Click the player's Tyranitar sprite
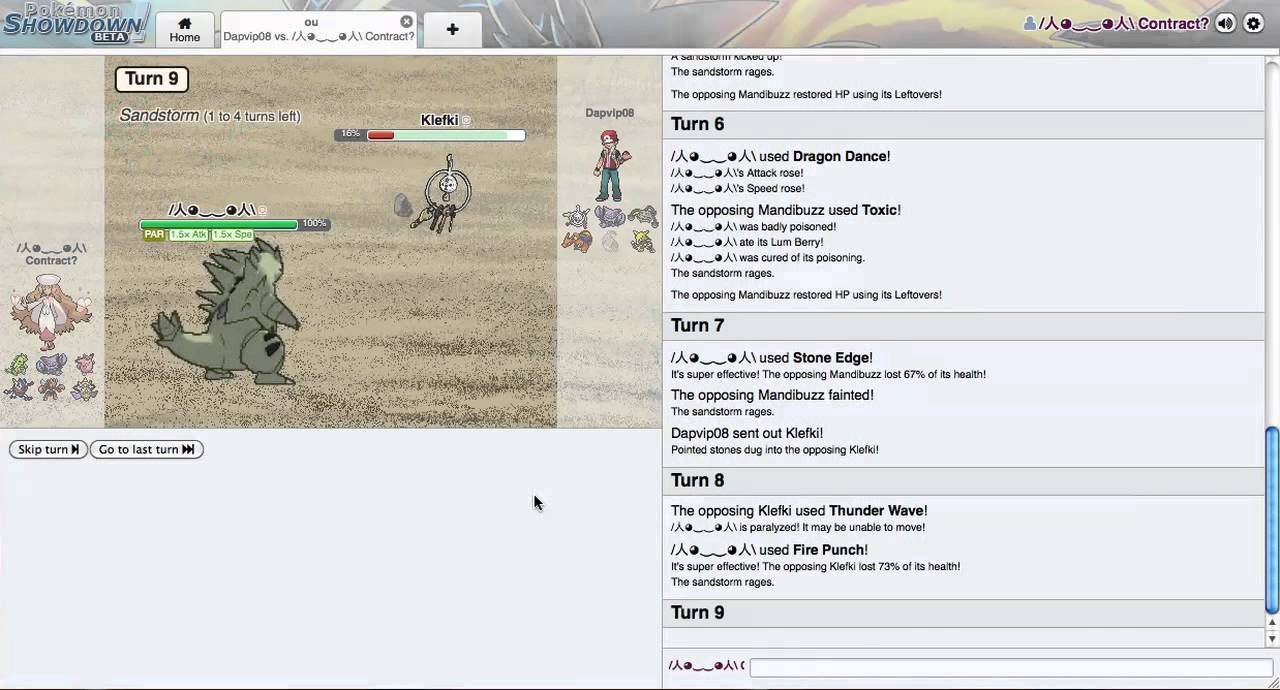 click(x=227, y=310)
